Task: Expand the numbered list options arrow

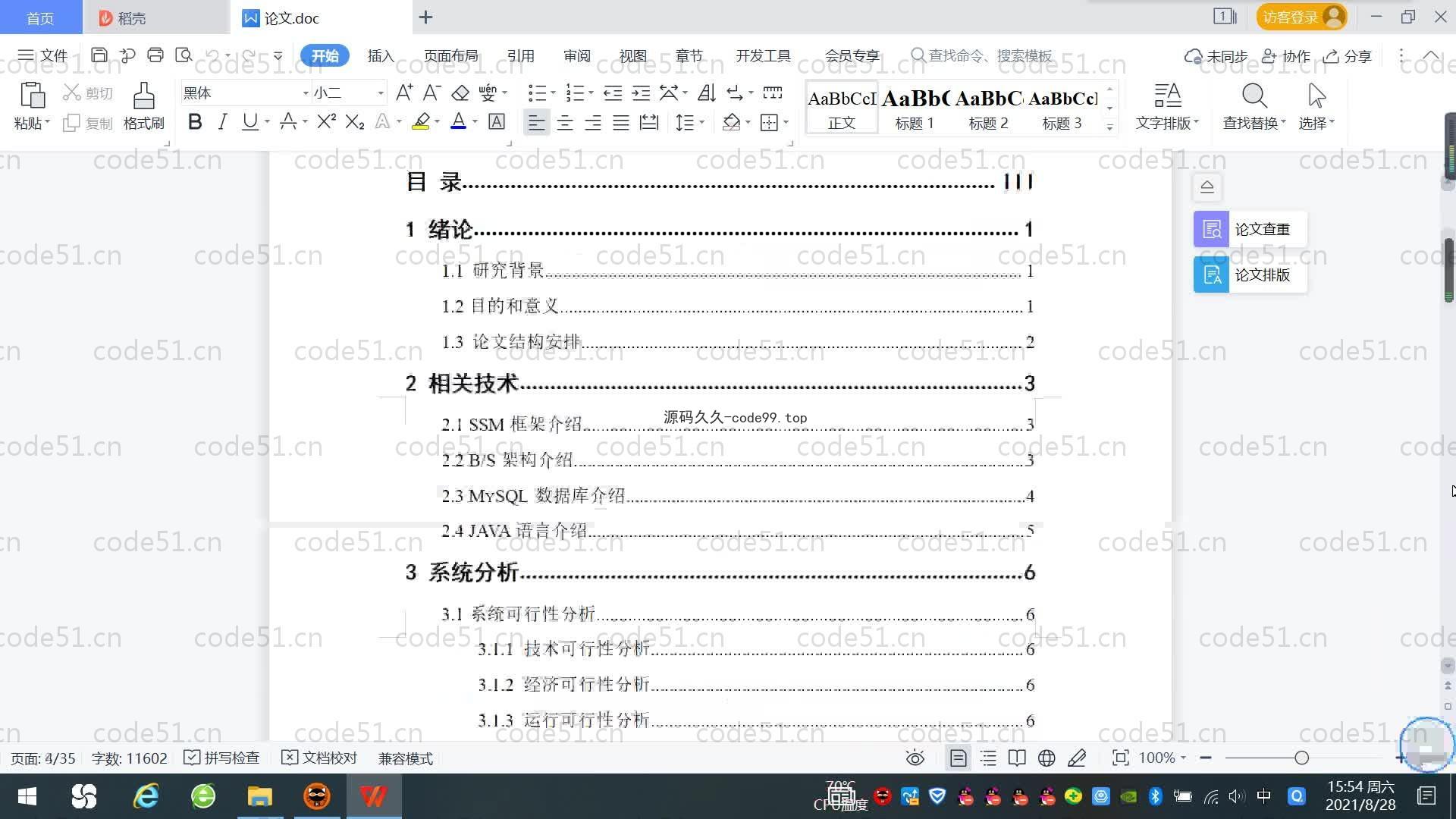Action: point(591,93)
